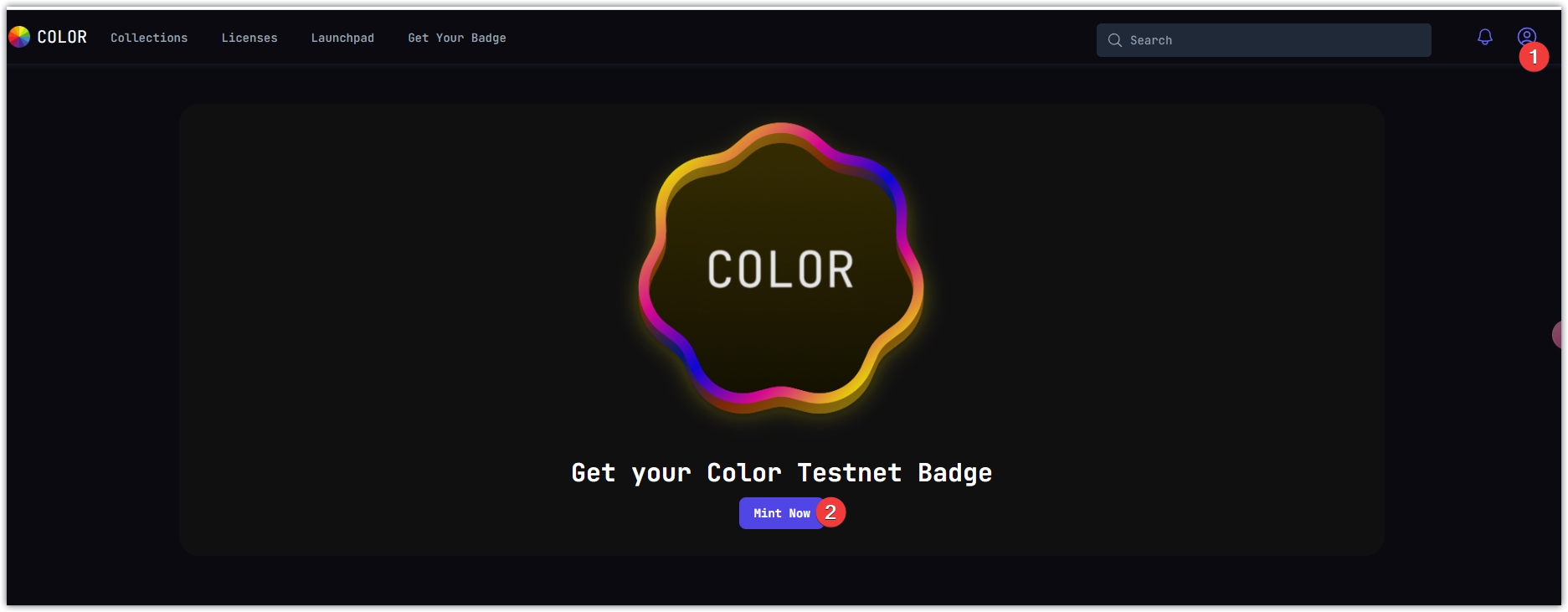Click the rainbow color wheel logo

click(19, 37)
